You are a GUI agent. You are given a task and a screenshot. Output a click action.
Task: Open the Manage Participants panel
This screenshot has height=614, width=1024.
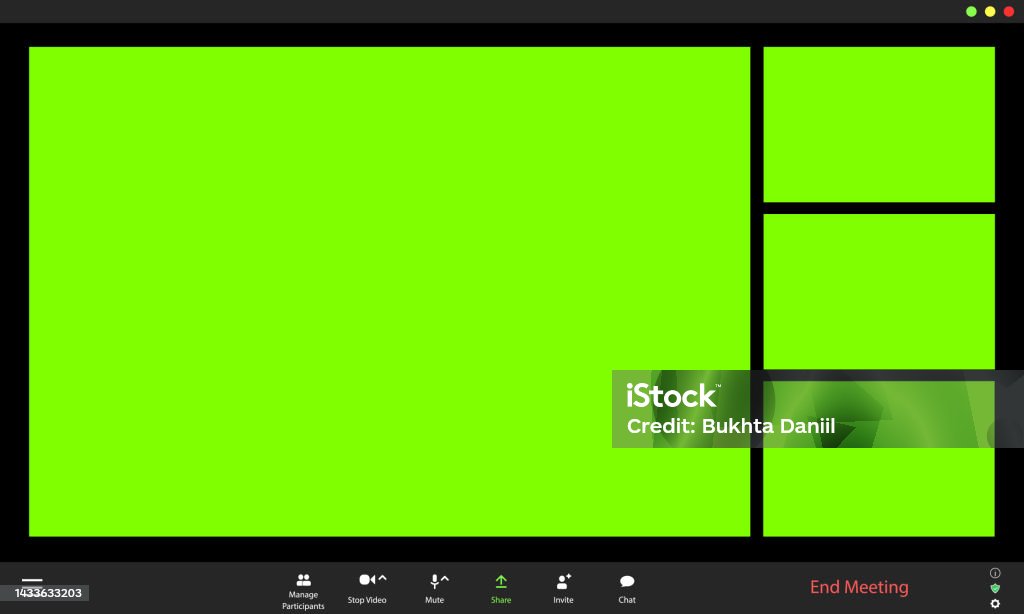(303, 590)
